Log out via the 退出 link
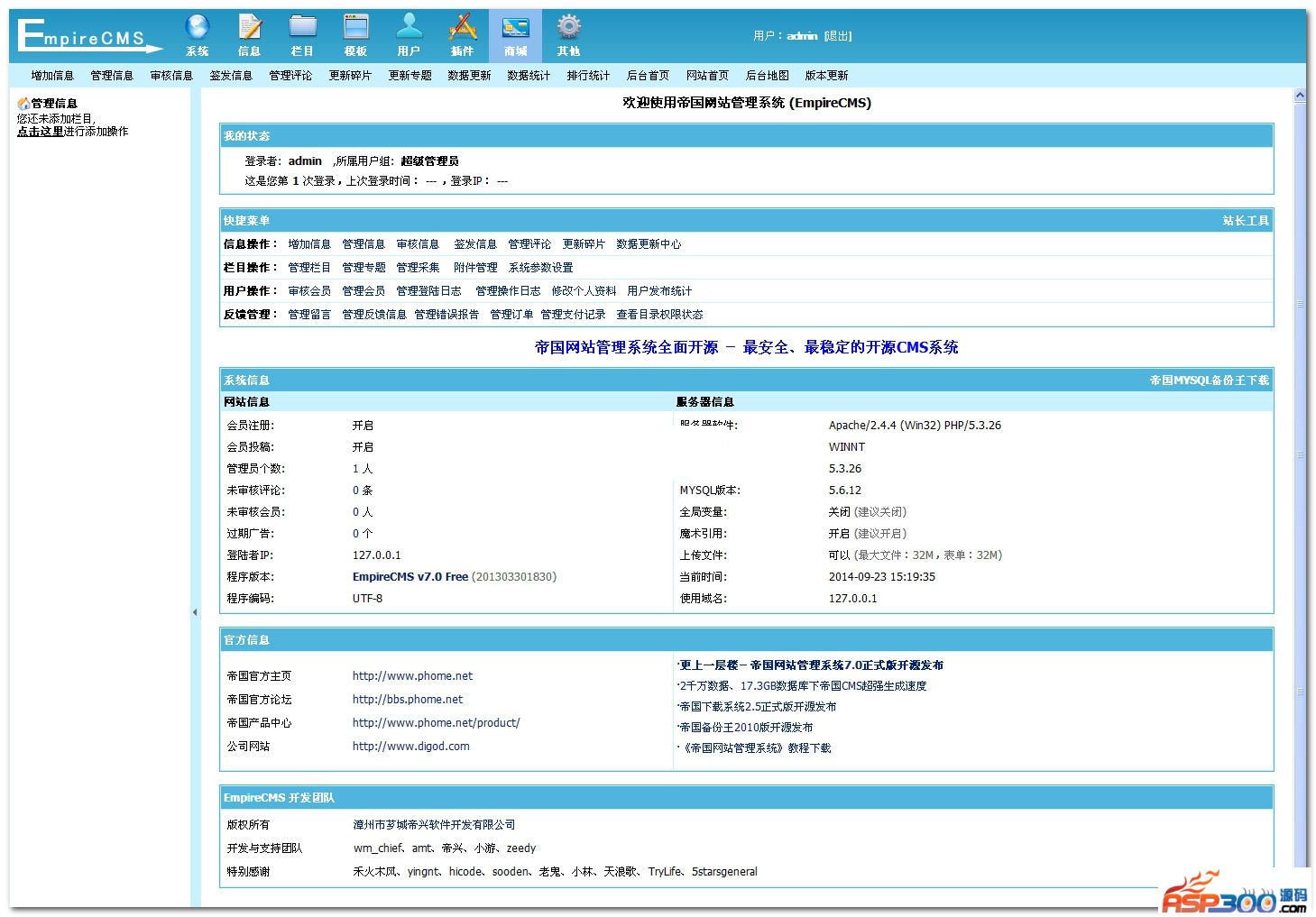Image resolution: width=1316 pixels, height=917 pixels. pyautogui.click(x=838, y=36)
